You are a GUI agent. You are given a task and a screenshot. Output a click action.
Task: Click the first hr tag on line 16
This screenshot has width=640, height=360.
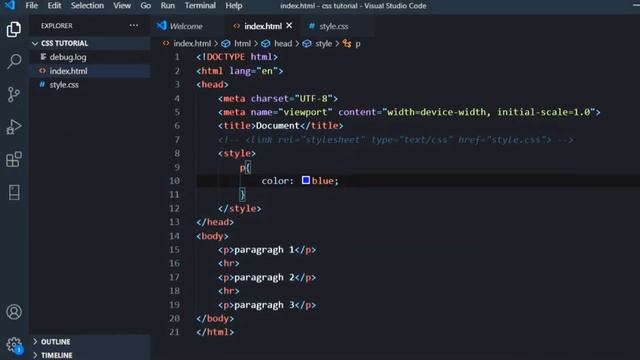click(x=229, y=263)
